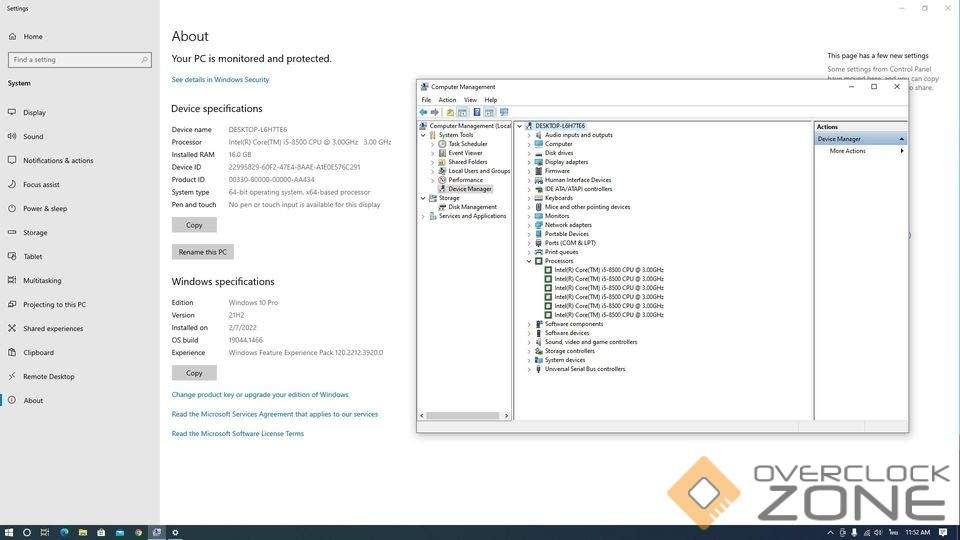
Task: Toggle the Show/Hide Console Tree toolbar icon
Action: point(462,113)
